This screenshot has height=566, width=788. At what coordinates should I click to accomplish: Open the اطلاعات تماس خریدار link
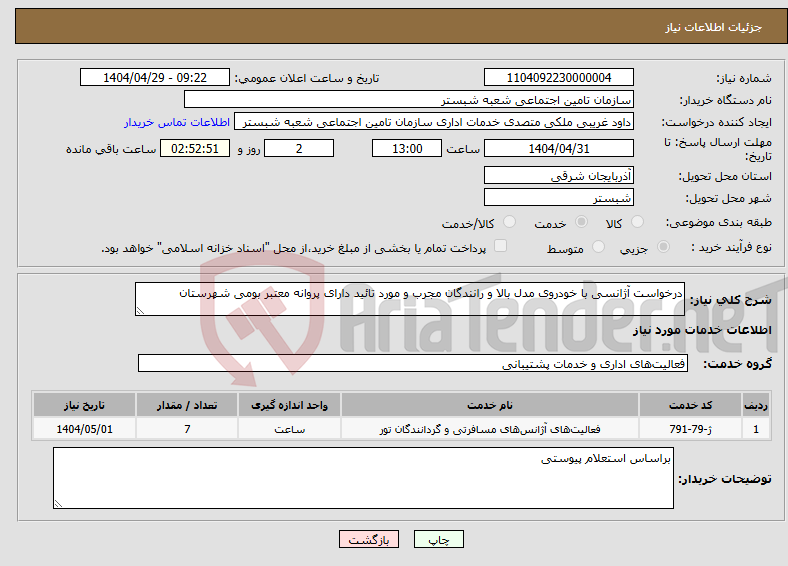tap(177, 122)
